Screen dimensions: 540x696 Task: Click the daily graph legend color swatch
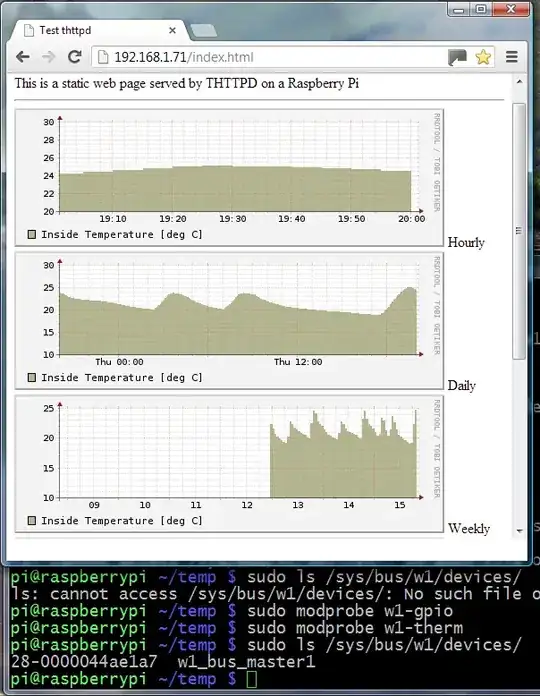point(32,377)
